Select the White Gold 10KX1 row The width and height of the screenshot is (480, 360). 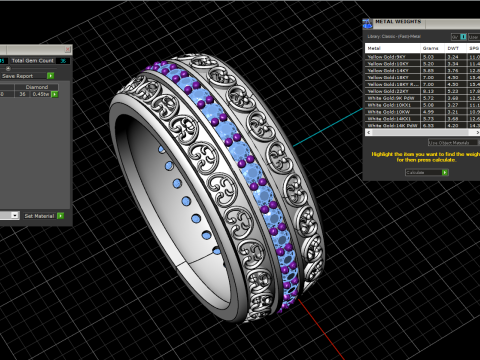[423, 105]
